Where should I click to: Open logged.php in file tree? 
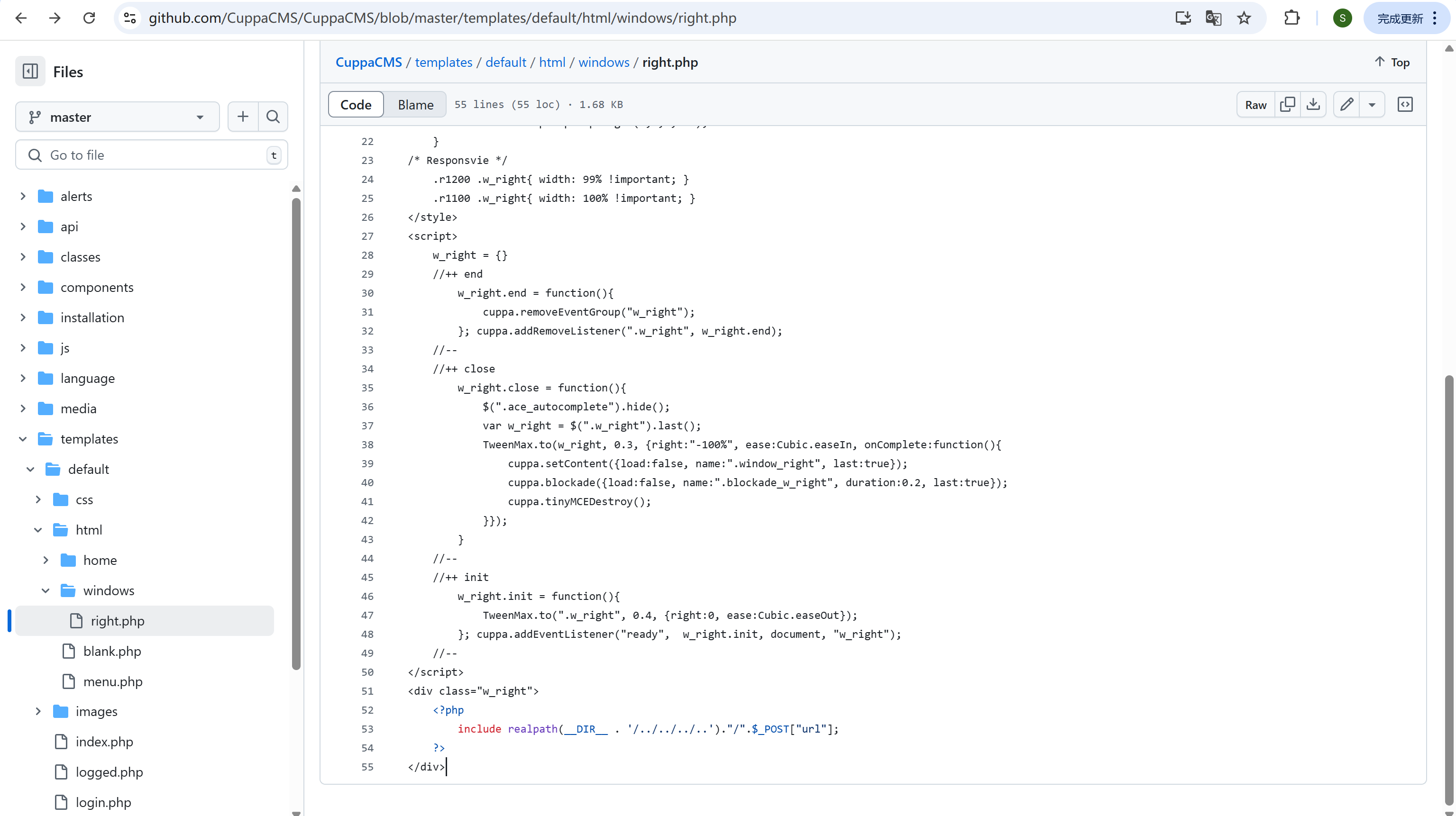[109, 772]
